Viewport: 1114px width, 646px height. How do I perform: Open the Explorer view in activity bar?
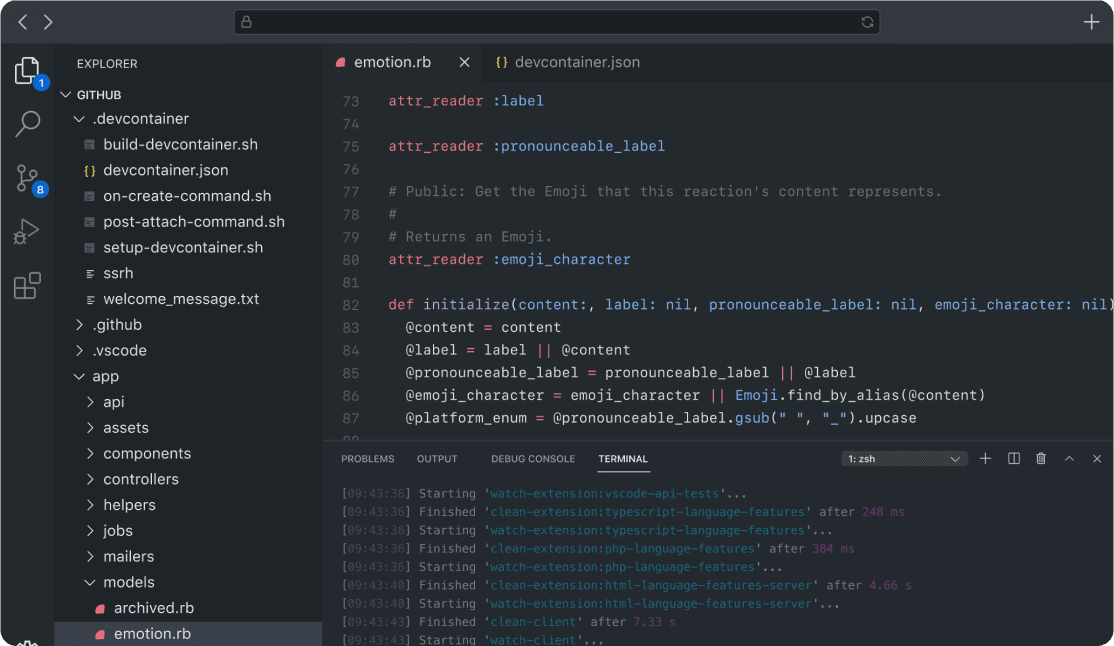pos(27,71)
